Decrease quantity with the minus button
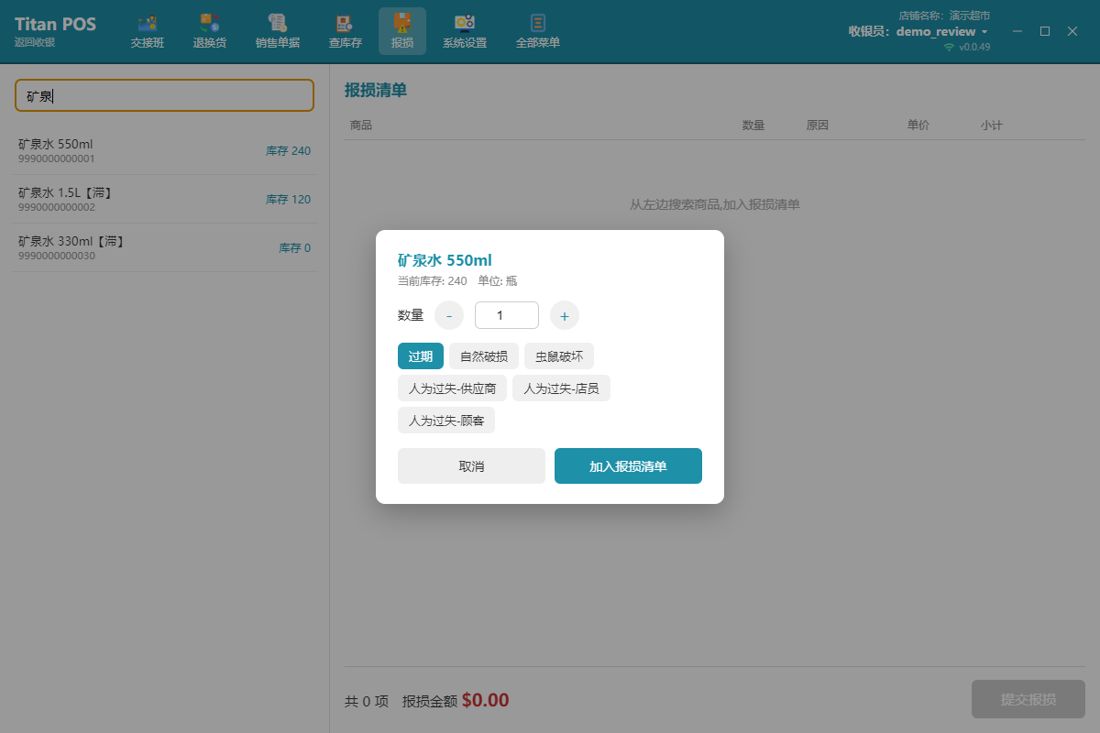 449,316
